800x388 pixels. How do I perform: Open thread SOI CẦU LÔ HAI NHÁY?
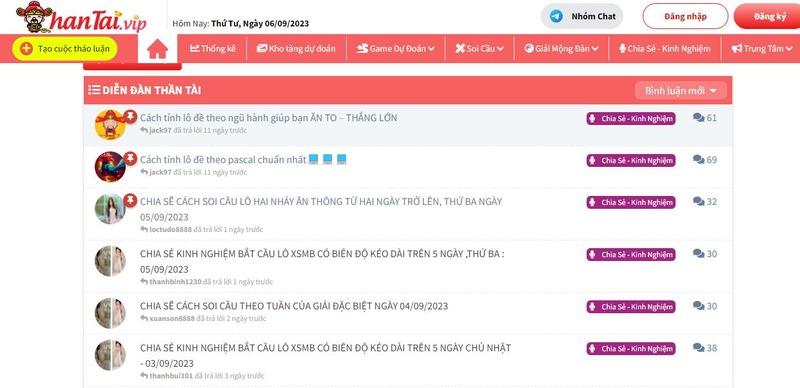[x=321, y=209]
